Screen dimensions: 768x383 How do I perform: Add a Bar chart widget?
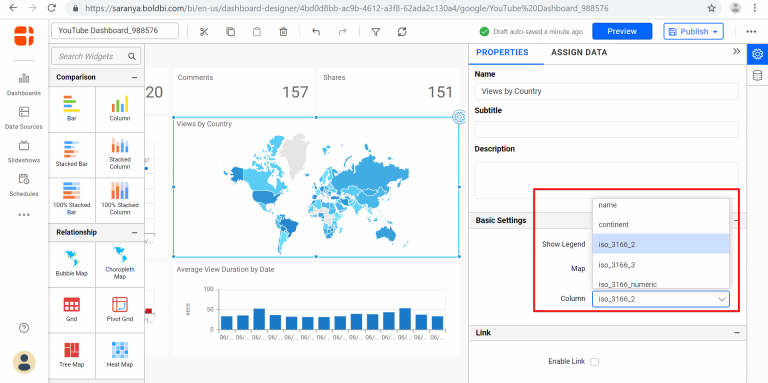[x=72, y=109]
